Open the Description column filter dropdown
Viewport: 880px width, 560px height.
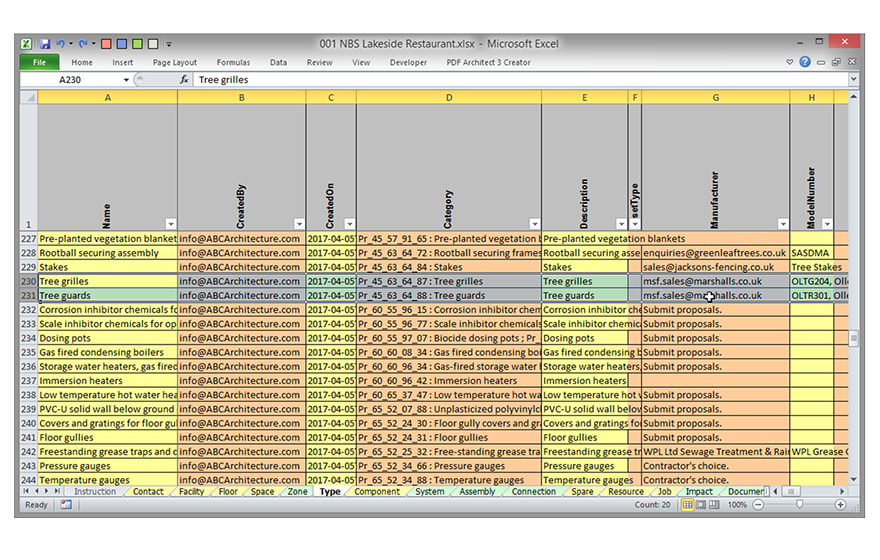click(x=621, y=224)
